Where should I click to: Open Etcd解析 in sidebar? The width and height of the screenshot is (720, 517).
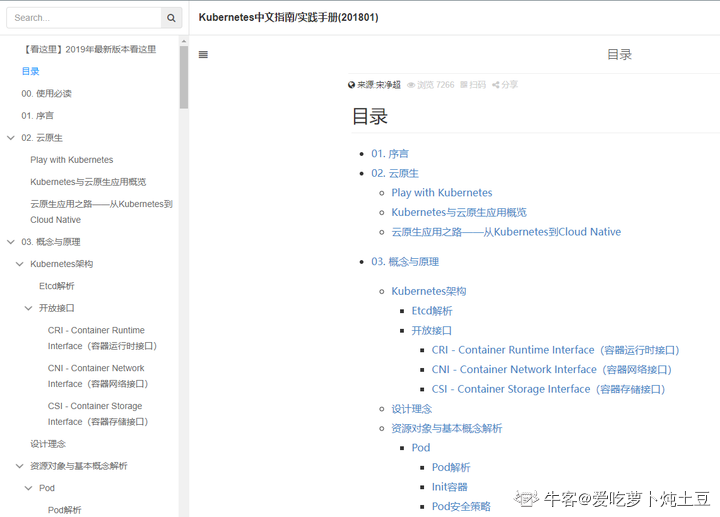click(56, 286)
